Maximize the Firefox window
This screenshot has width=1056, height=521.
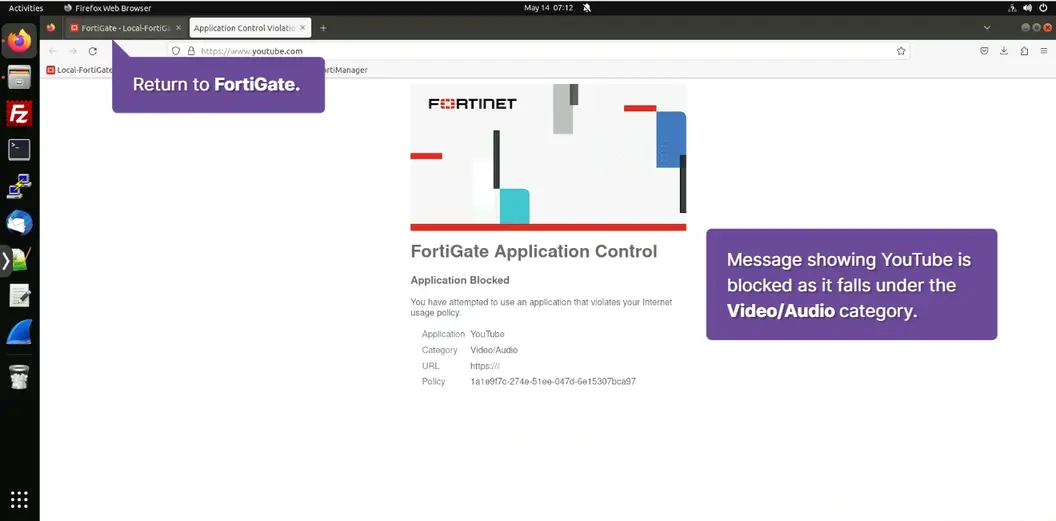[1036, 28]
